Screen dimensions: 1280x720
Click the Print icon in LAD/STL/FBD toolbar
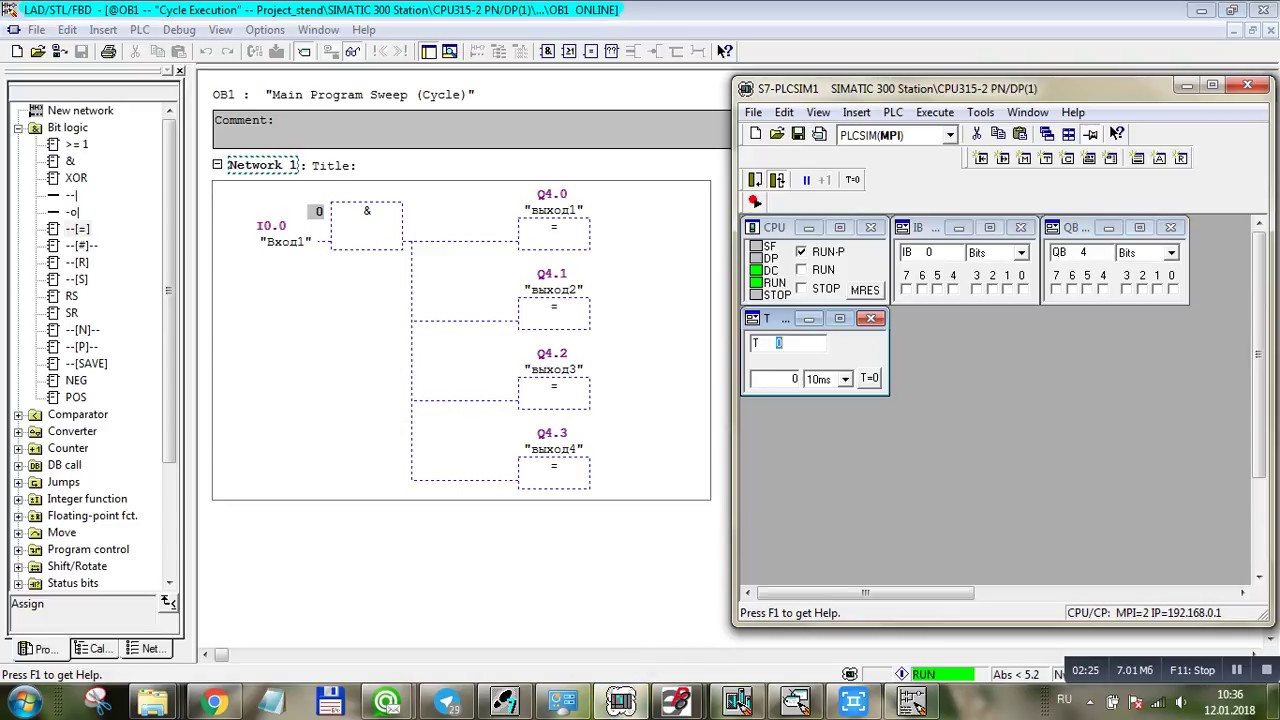(x=108, y=51)
